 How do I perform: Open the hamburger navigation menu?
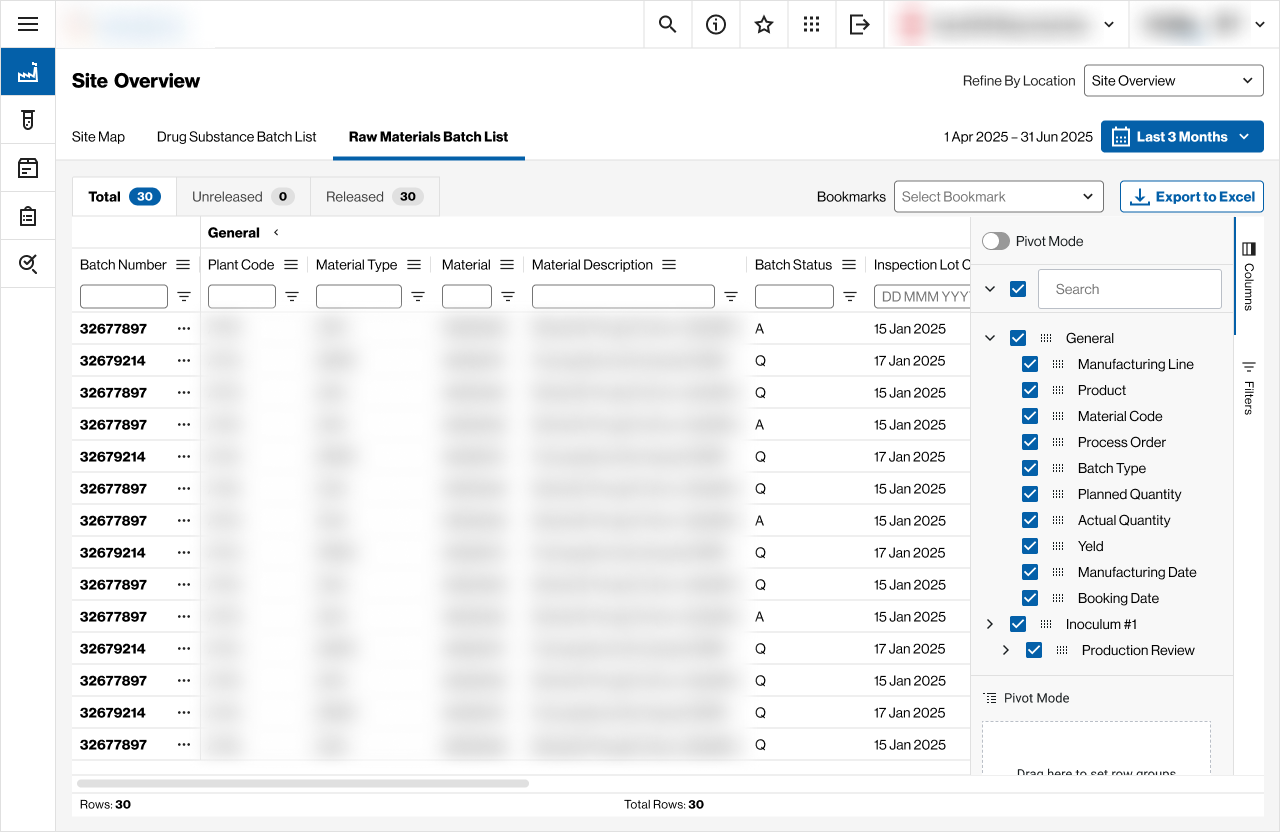pos(28,24)
